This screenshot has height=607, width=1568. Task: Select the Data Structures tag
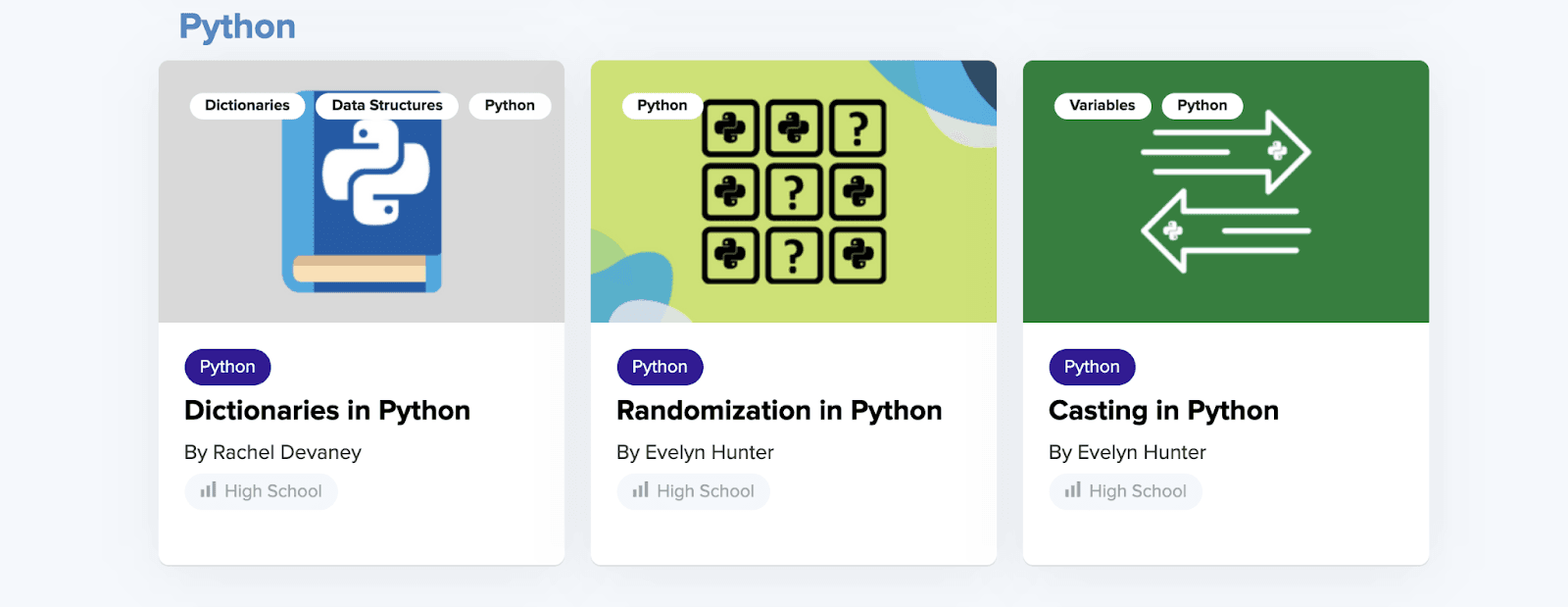coord(387,106)
